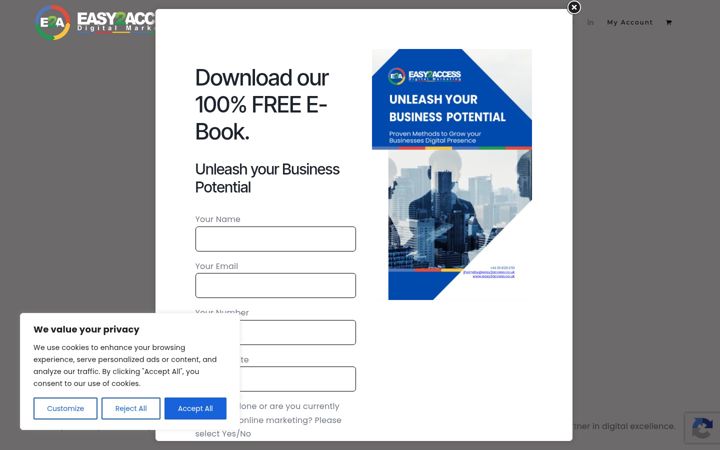
Task: Close the e-book popup with X button
Action: pyautogui.click(x=574, y=7)
